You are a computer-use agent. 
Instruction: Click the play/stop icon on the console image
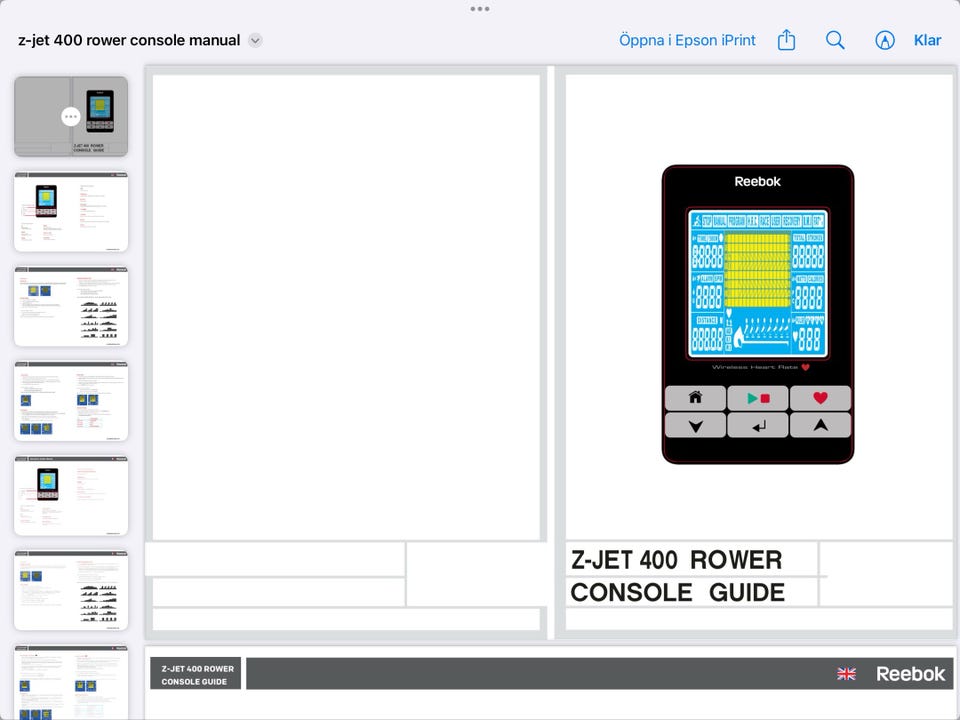click(x=758, y=398)
